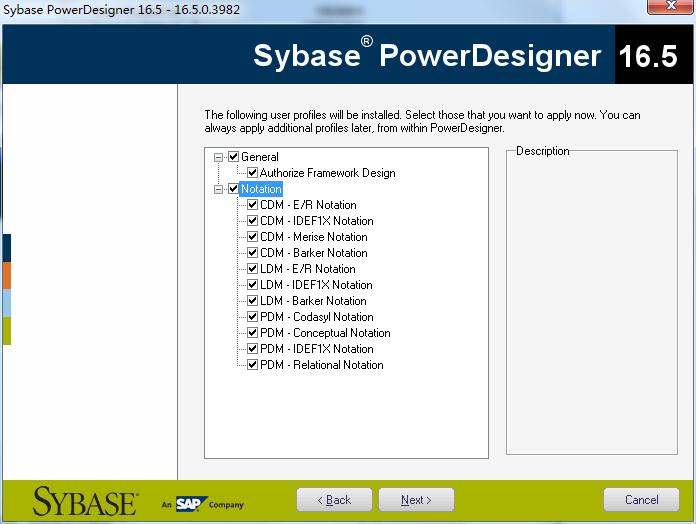The height and width of the screenshot is (524, 696).
Task: Select the General tree label
Action: [x=260, y=157]
